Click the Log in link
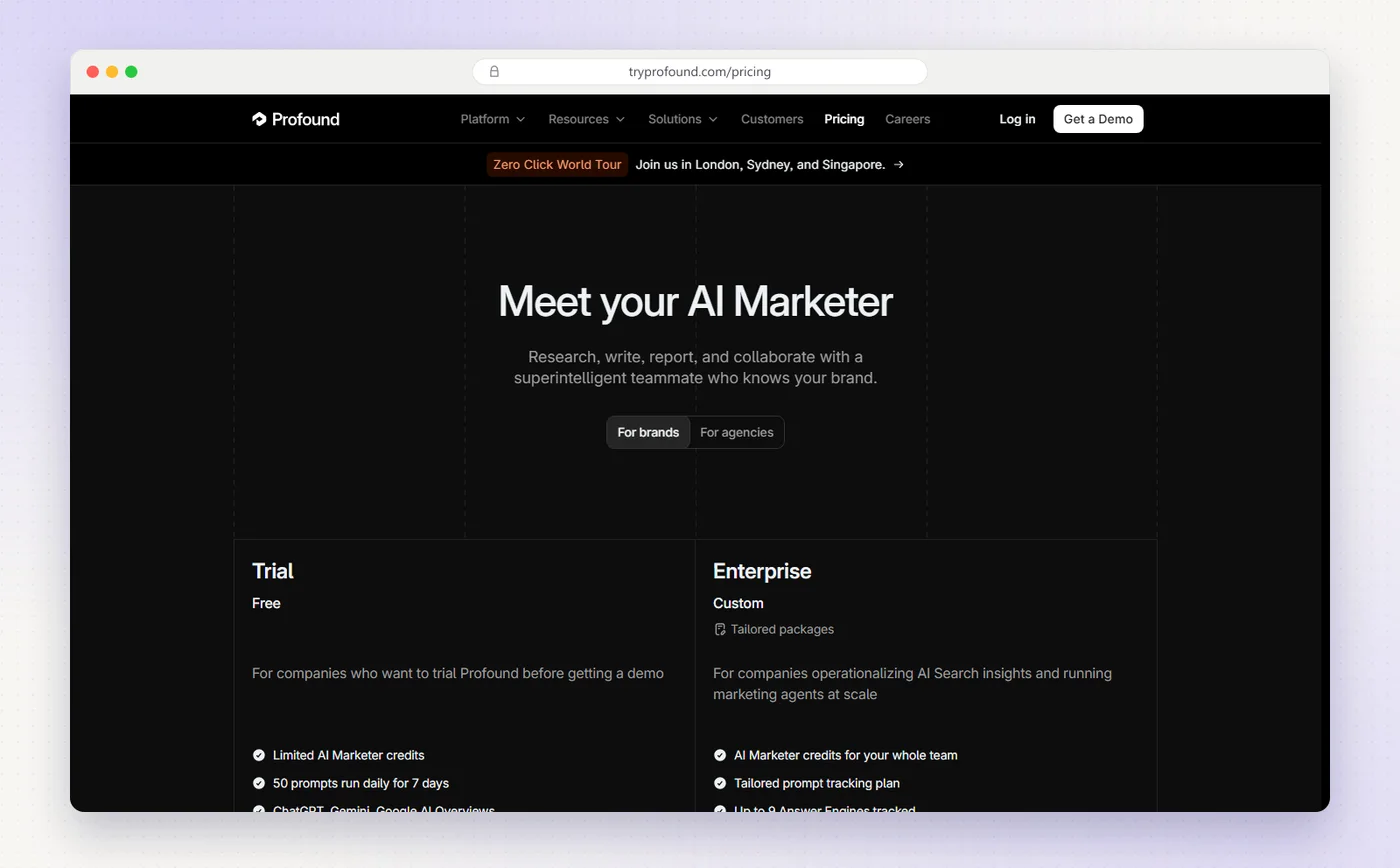The width and height of the screenshot is (1400, 868). [x=1017, y=119]
